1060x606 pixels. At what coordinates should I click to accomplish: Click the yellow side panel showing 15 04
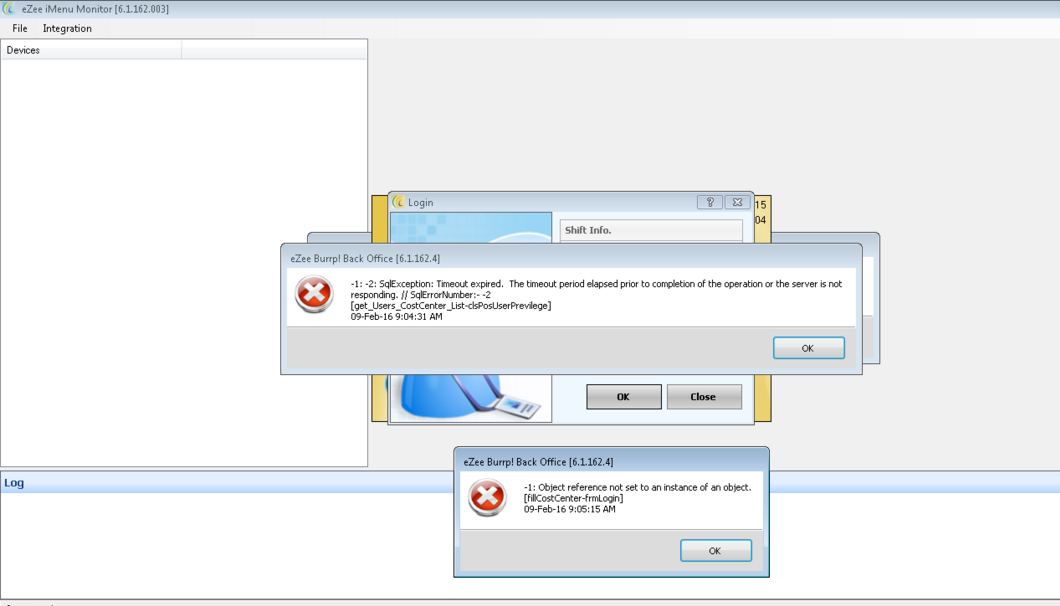pyautogui.click(x=762, y=212)
